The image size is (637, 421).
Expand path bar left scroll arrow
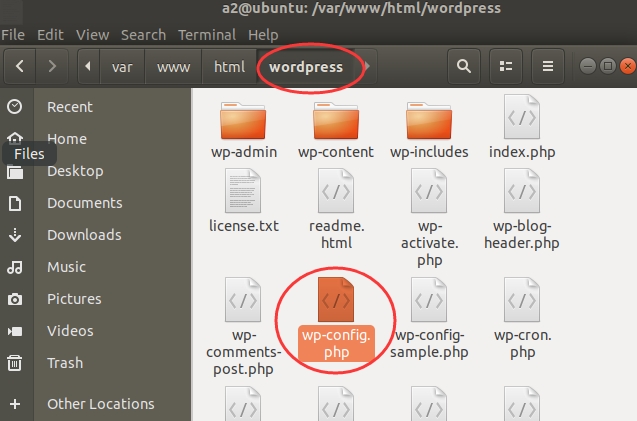coord(88,66)
